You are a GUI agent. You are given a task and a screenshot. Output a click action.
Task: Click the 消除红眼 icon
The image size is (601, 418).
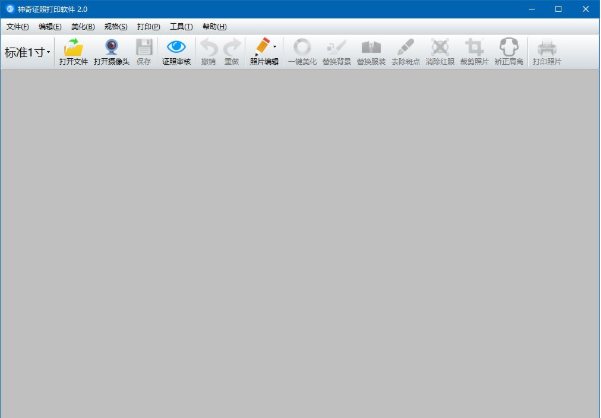pyautogui.click(x=440, y=48)
